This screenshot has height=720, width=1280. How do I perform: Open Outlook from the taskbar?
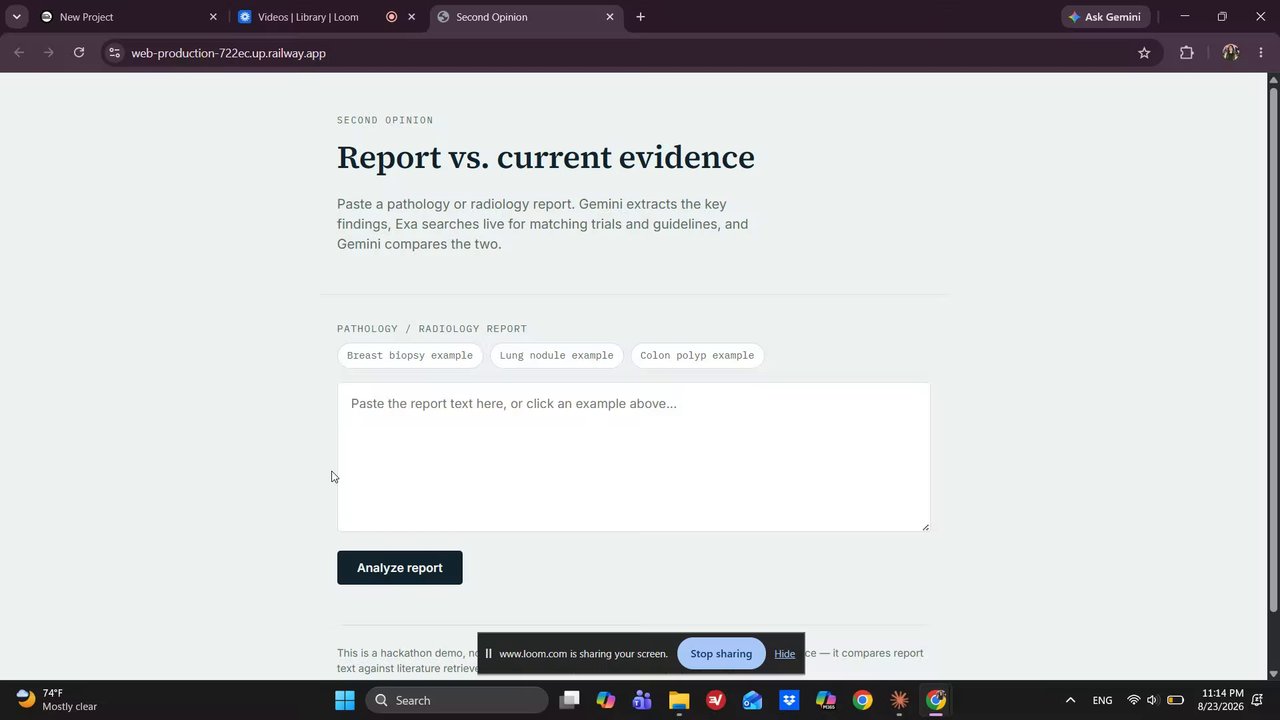[x=752, y=700]
